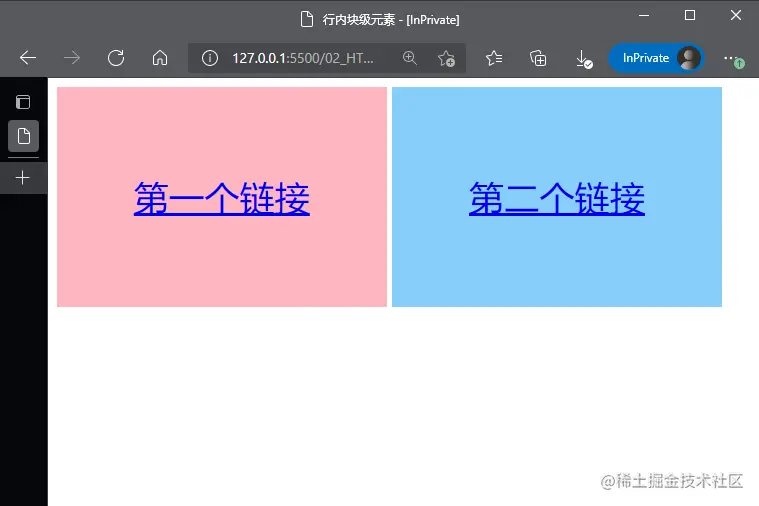Image resolution: width=759 pixels, height=506 pixels.
Task: Reload the current page
Action: (116, 58)
